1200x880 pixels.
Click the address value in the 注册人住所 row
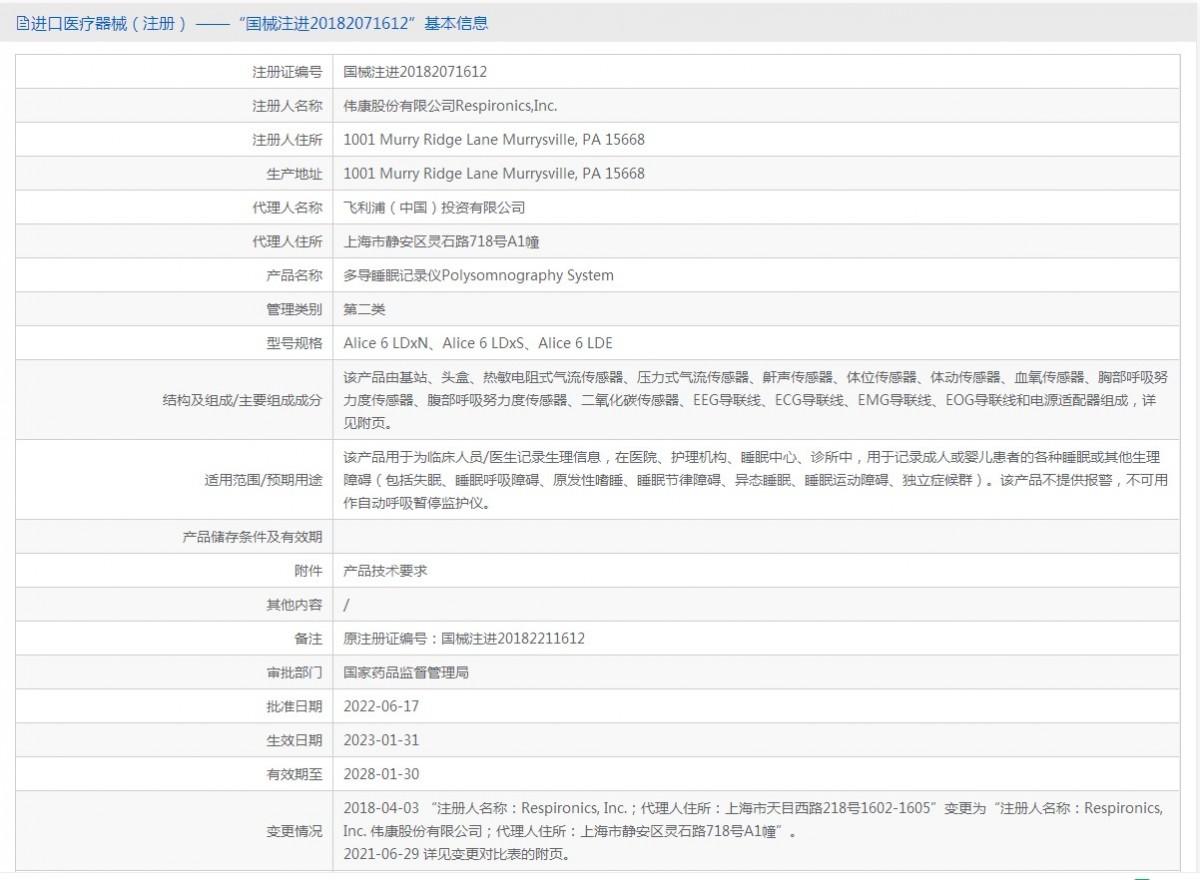point(494,140)
